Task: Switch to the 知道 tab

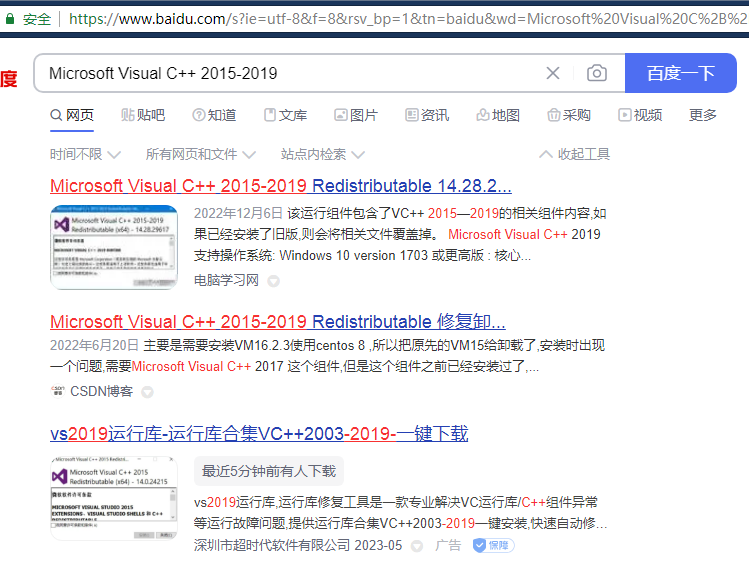Action: [x=214, y=115]
